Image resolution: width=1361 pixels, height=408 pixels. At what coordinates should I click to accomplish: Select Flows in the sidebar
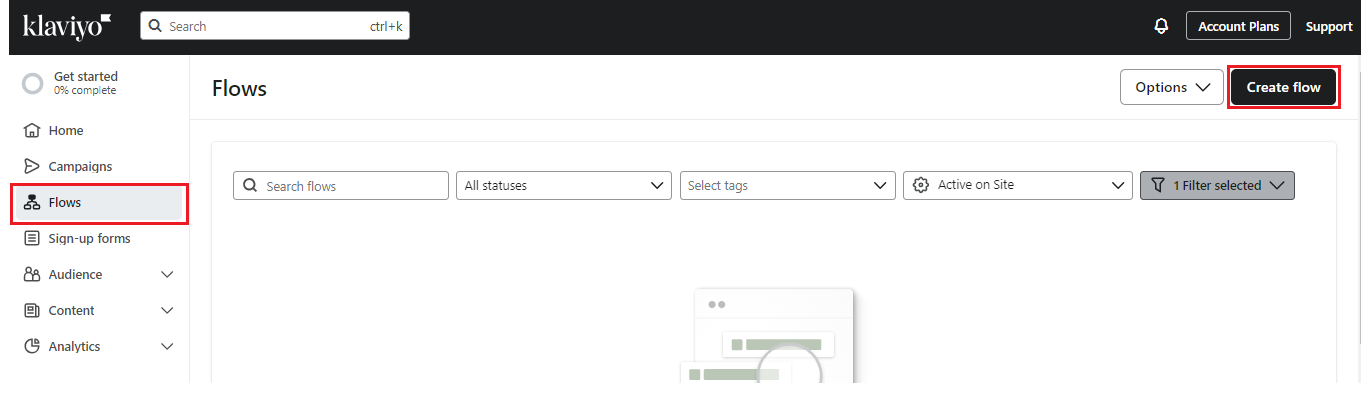[x=99, y=203]
